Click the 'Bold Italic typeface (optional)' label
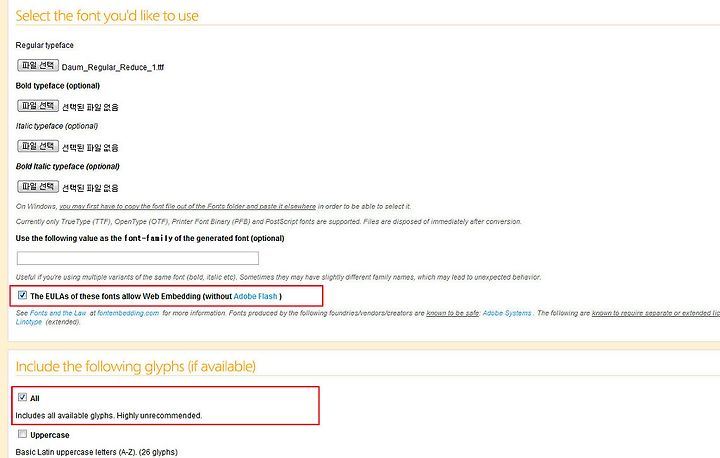This screenshot has height=458, width=720. pyautogui.click(x=68, y=167)
